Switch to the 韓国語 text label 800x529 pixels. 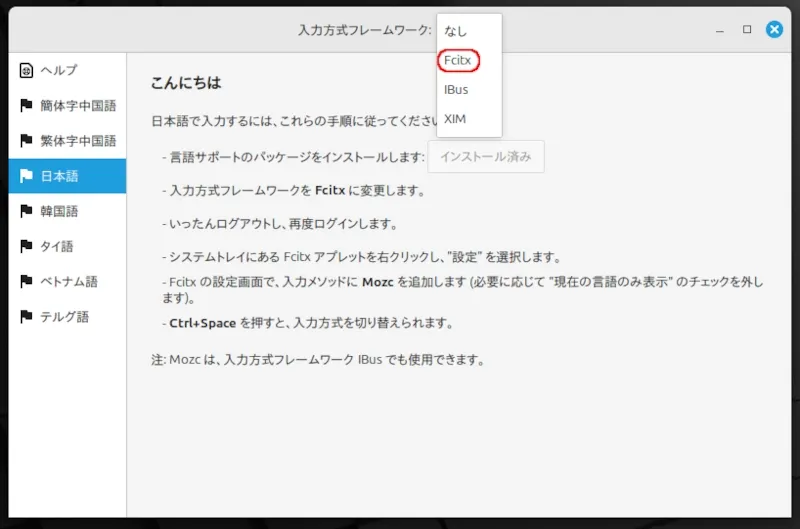click(59, 211)
